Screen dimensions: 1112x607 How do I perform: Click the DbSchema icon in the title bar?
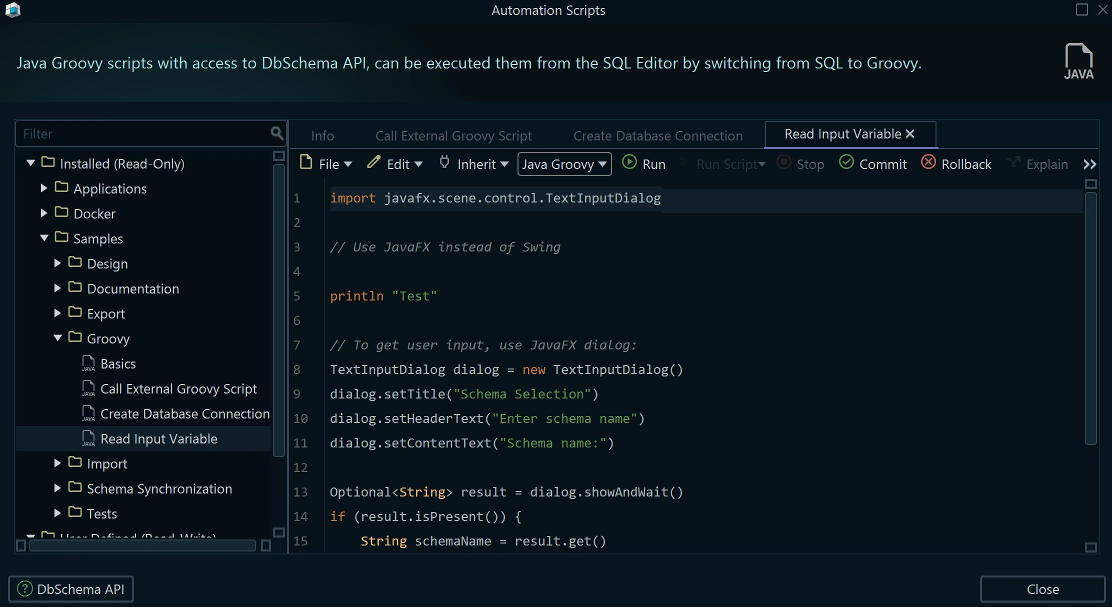click(15, 10)
